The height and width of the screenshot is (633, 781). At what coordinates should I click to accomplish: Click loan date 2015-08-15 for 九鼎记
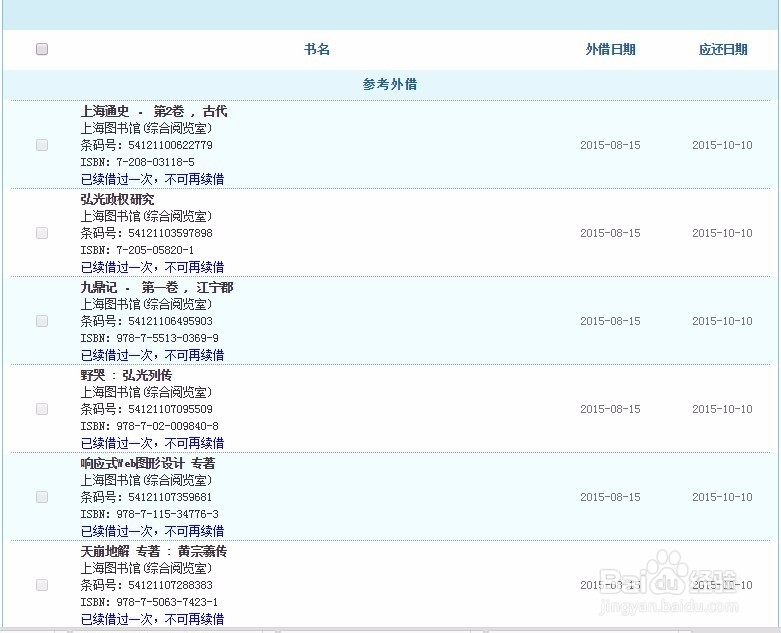tap(610, 321)
